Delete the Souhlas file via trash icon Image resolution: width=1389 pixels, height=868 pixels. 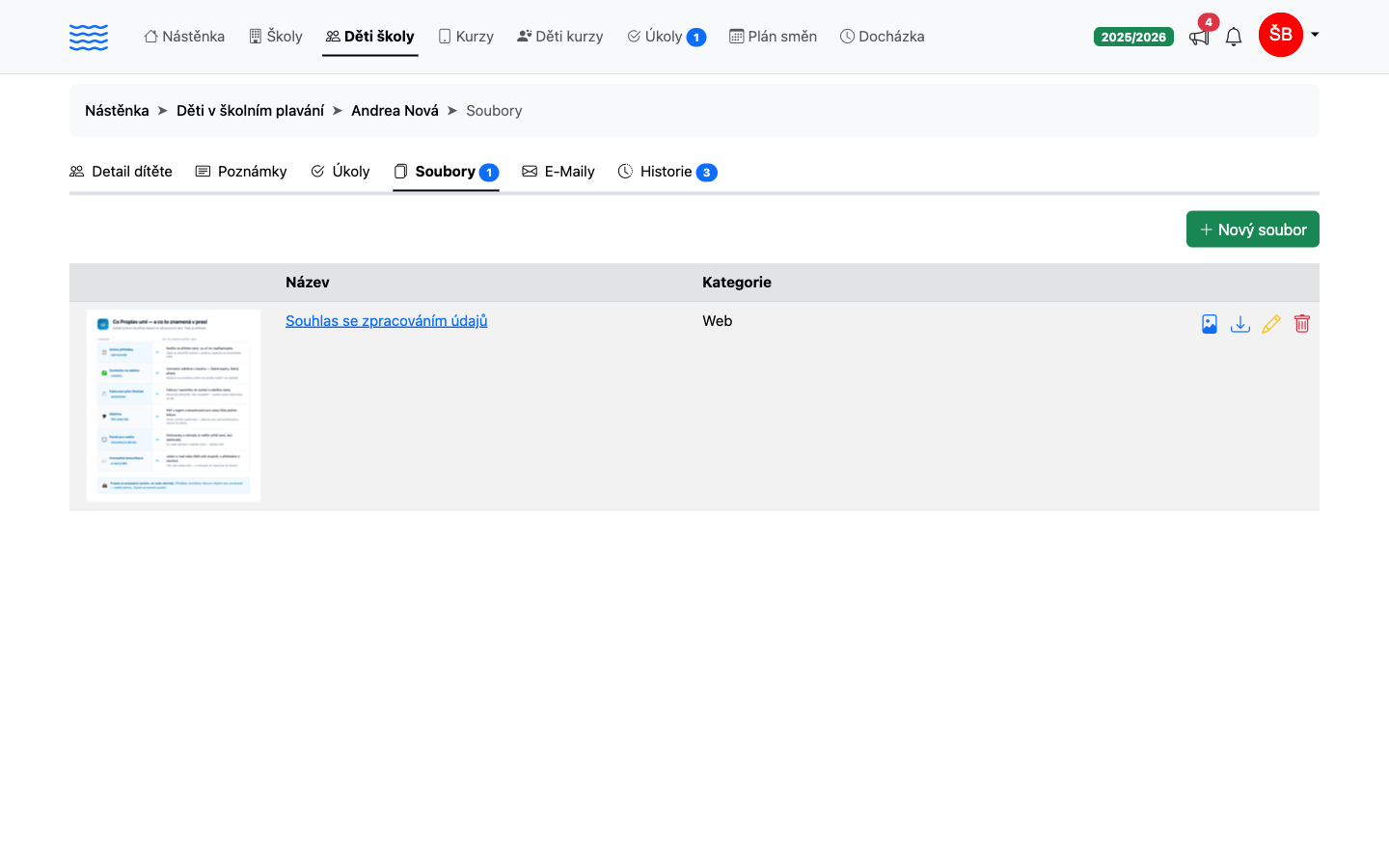[1302, 324]
